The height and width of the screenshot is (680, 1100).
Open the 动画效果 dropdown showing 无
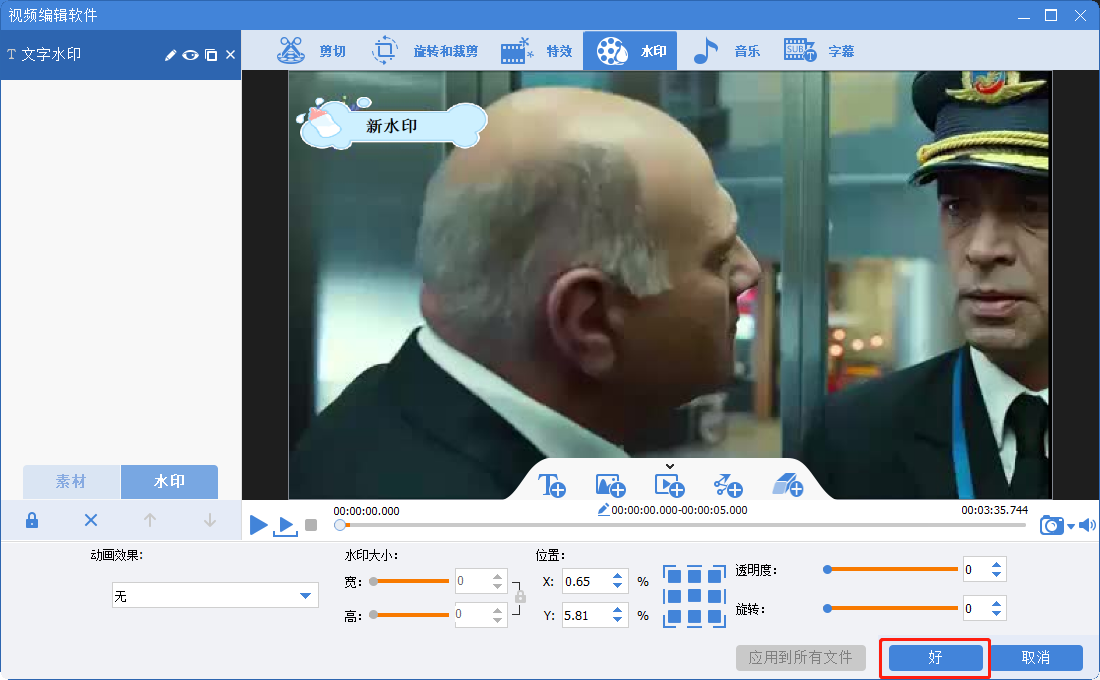click(215, 596)
